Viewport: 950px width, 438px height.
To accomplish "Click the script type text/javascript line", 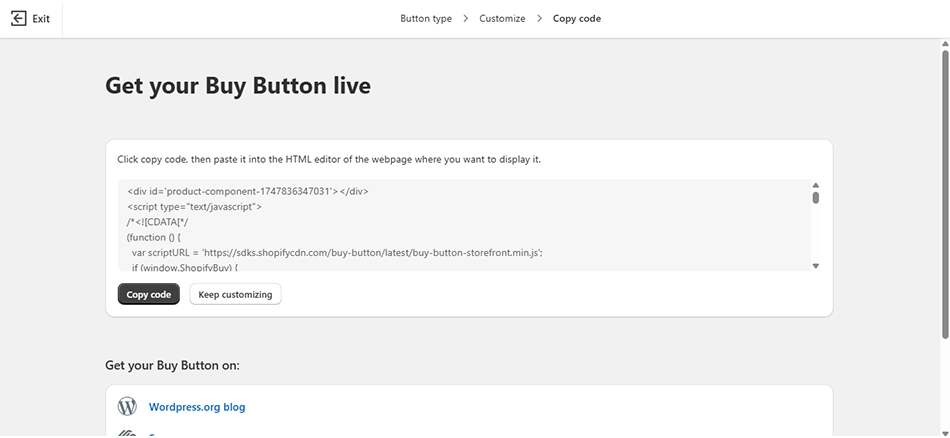I will pos(194,207).
